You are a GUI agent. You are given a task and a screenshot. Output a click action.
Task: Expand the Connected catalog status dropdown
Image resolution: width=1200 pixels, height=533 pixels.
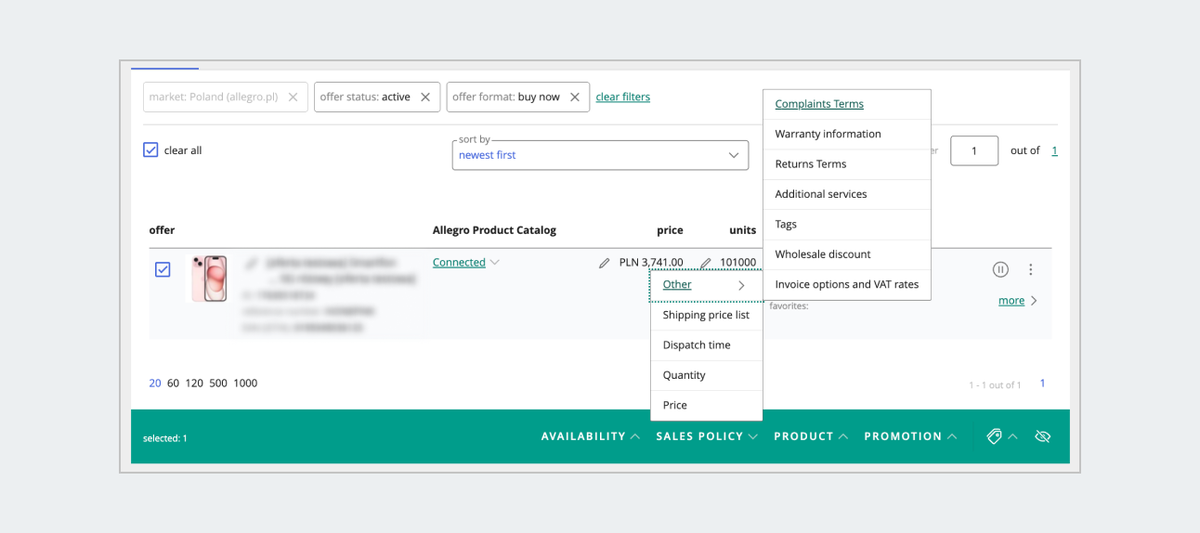click(x=466, y=262)
